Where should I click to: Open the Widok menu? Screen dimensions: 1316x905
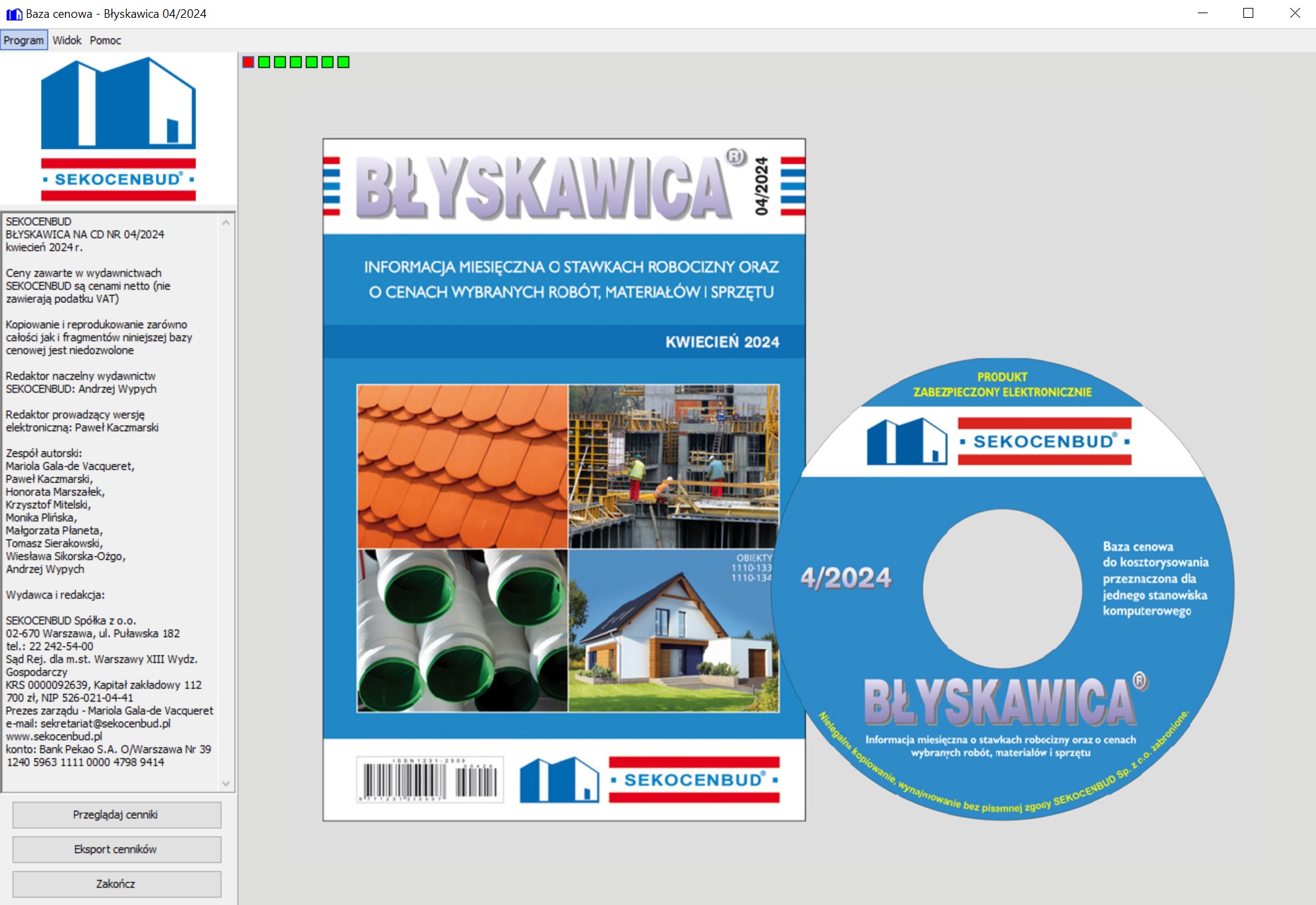coord(67,40)
